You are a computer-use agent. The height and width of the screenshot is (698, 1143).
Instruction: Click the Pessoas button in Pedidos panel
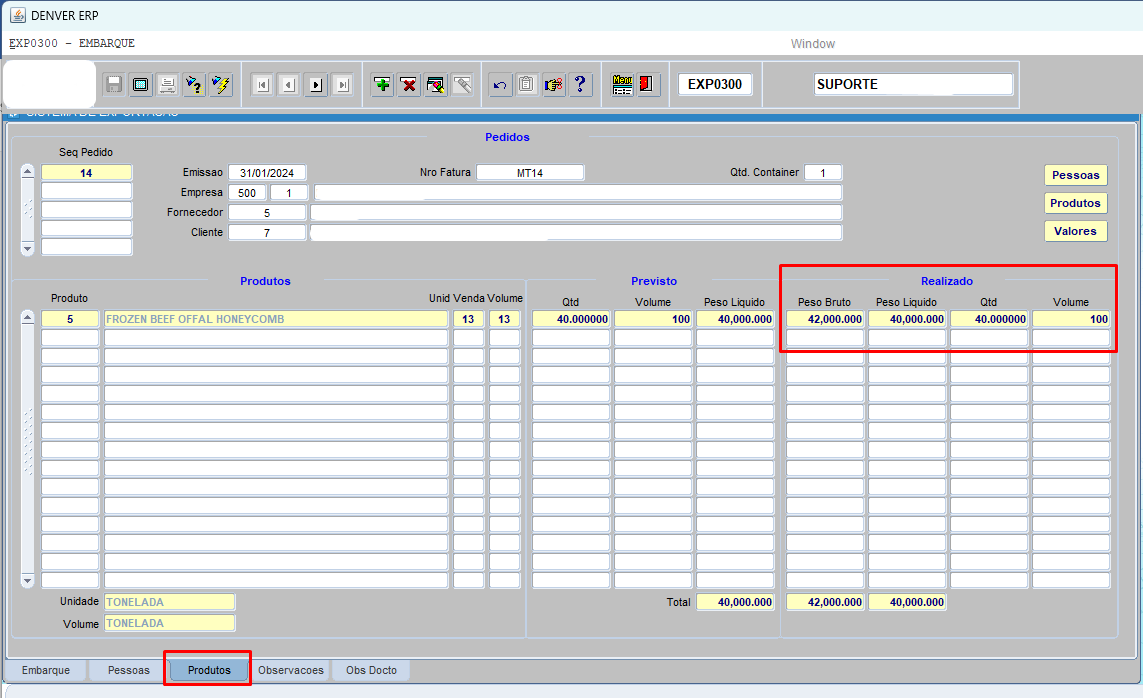click(x=1075, y=175)
